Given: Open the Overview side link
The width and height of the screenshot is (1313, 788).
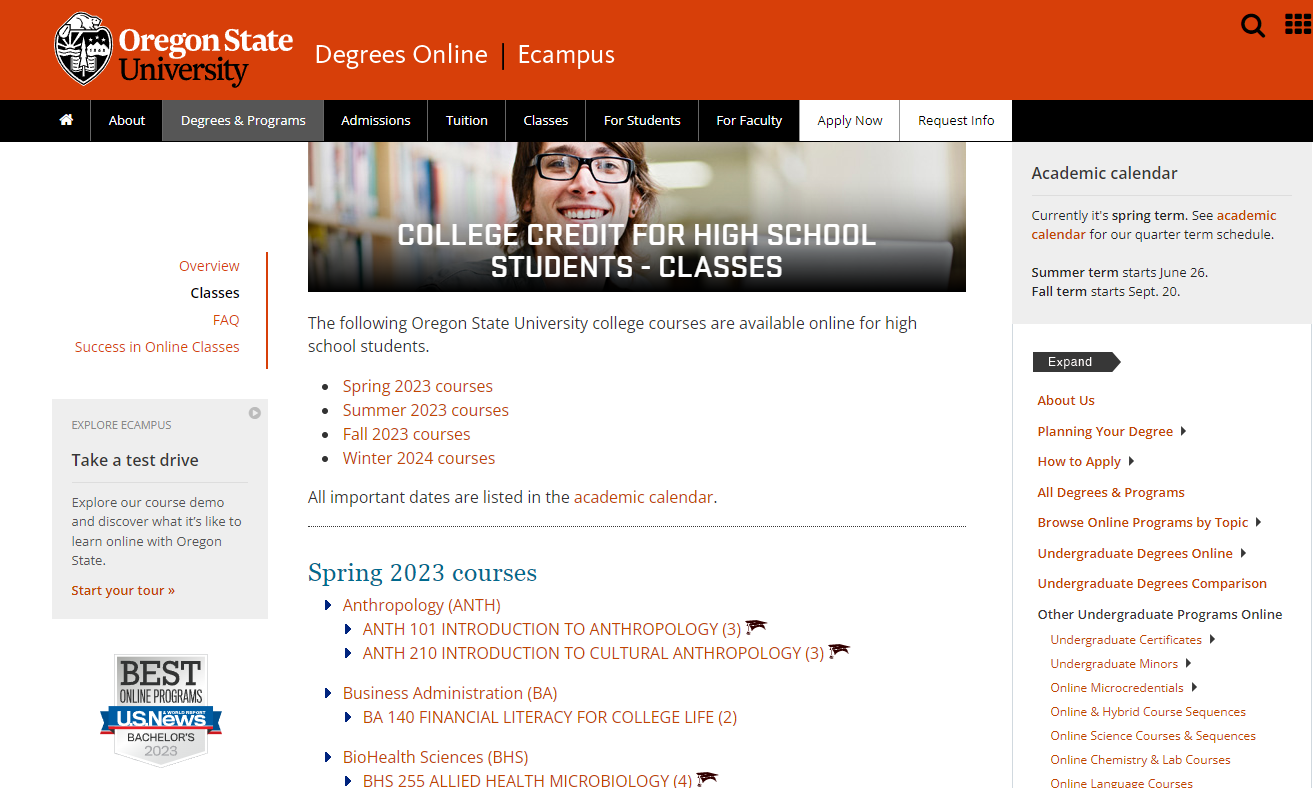Looking at the screenshot, I should click(209, 266).
